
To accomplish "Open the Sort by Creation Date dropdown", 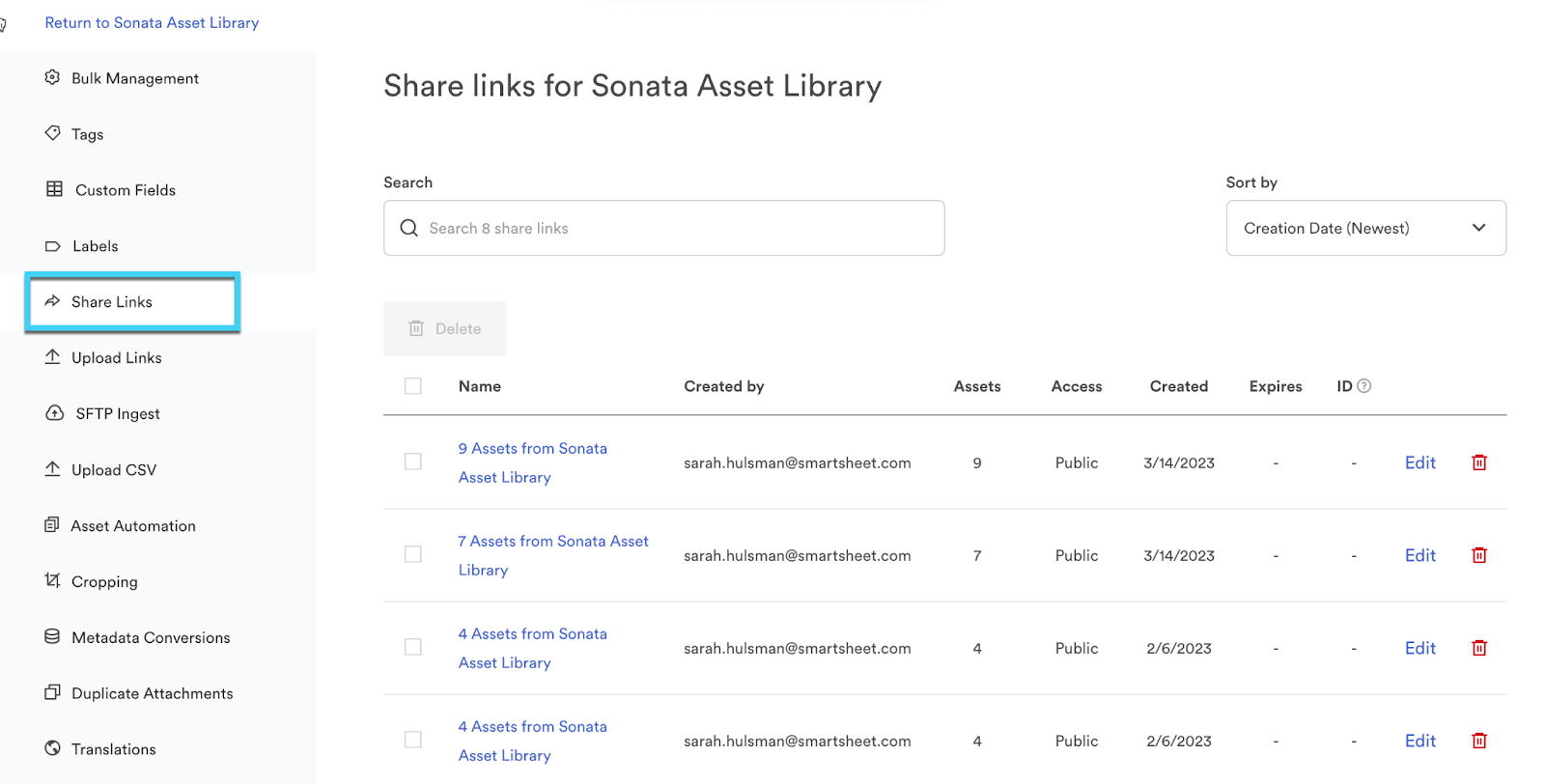I will (x=1365, y=228).
